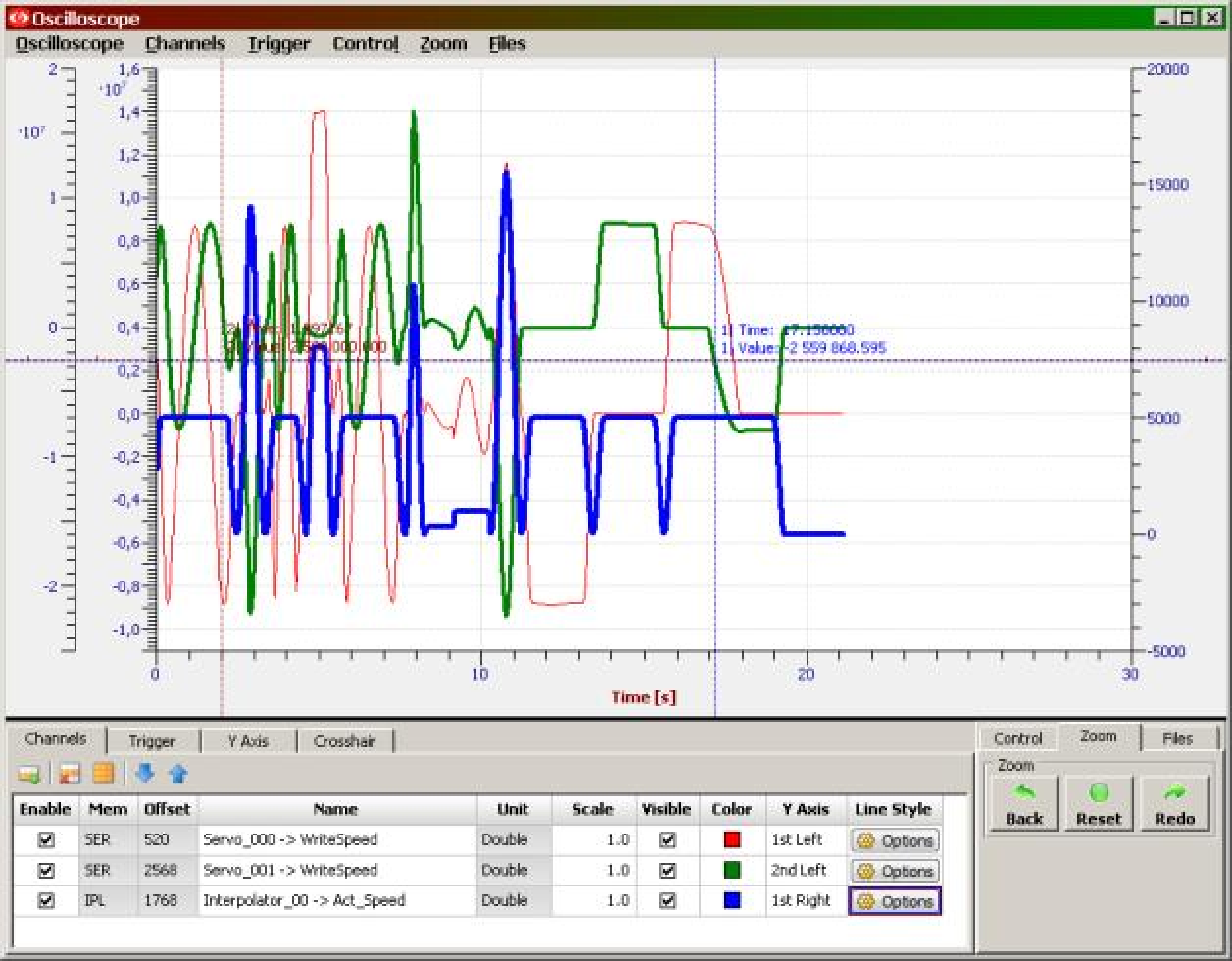Click the red color swatch for Servo_000
Image resolution: width=1232 pixels, height=961 pixels.
(732, 839)
